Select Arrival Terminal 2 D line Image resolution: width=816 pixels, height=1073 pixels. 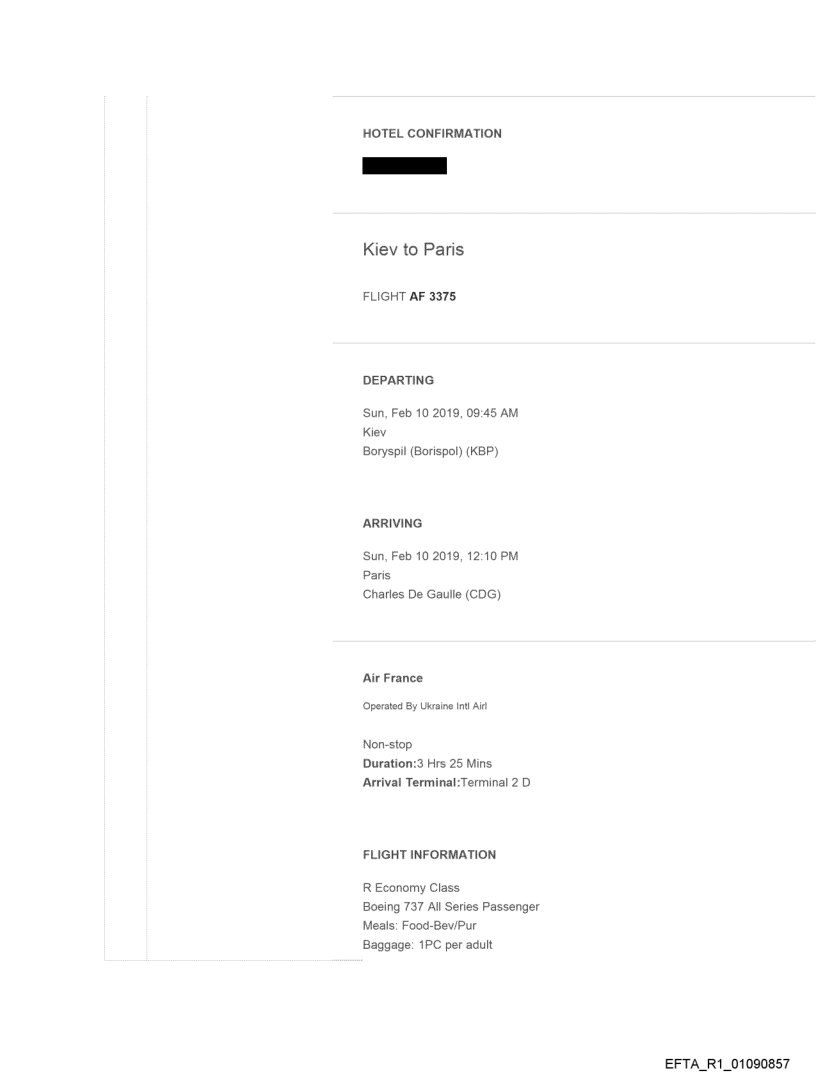446,782
